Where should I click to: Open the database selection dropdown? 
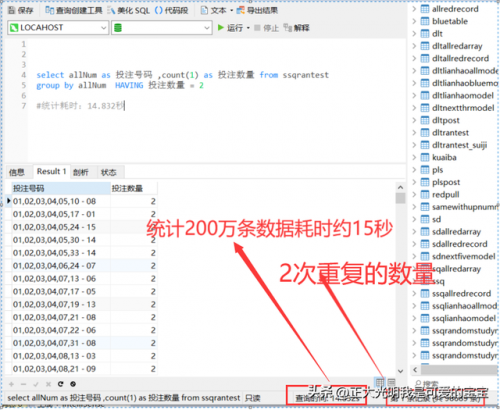(162, 28)
